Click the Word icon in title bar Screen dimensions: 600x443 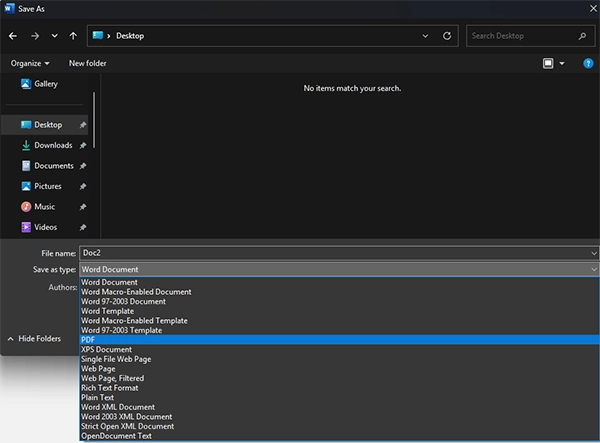[x=9, y=8]
